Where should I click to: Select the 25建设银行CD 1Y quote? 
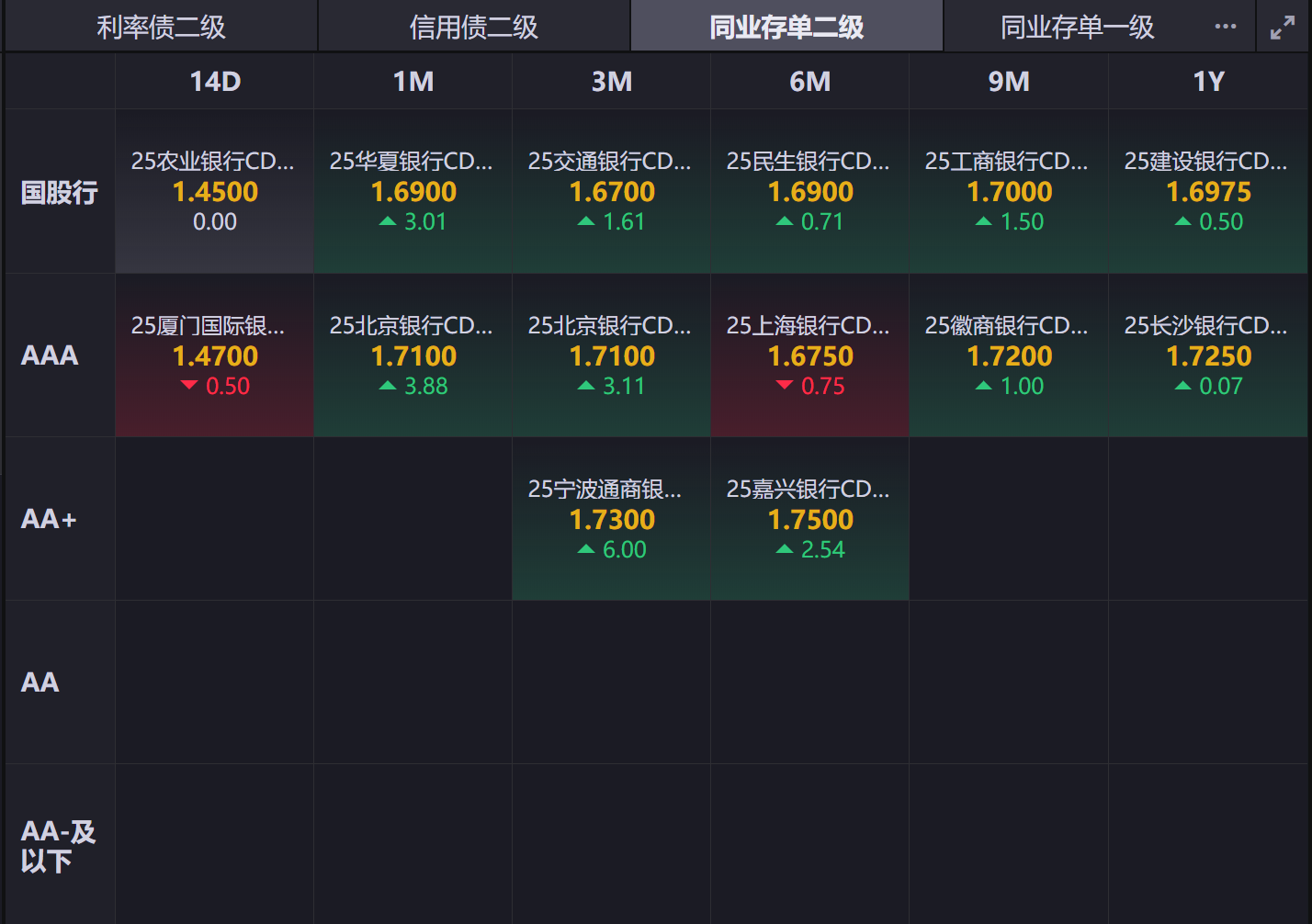point(1207,191)
